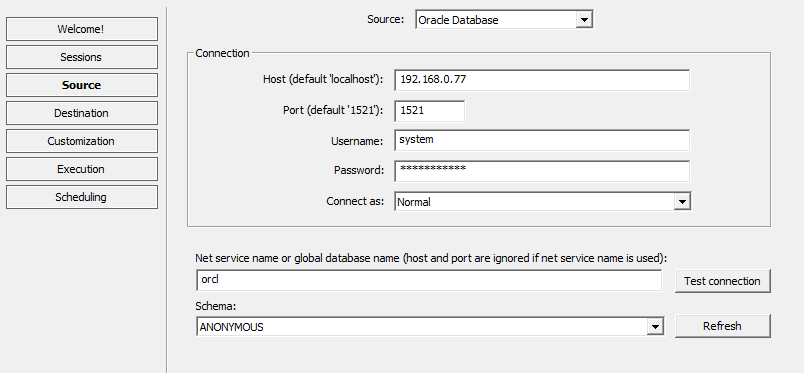Open the Welcome! page

point(82,29)
